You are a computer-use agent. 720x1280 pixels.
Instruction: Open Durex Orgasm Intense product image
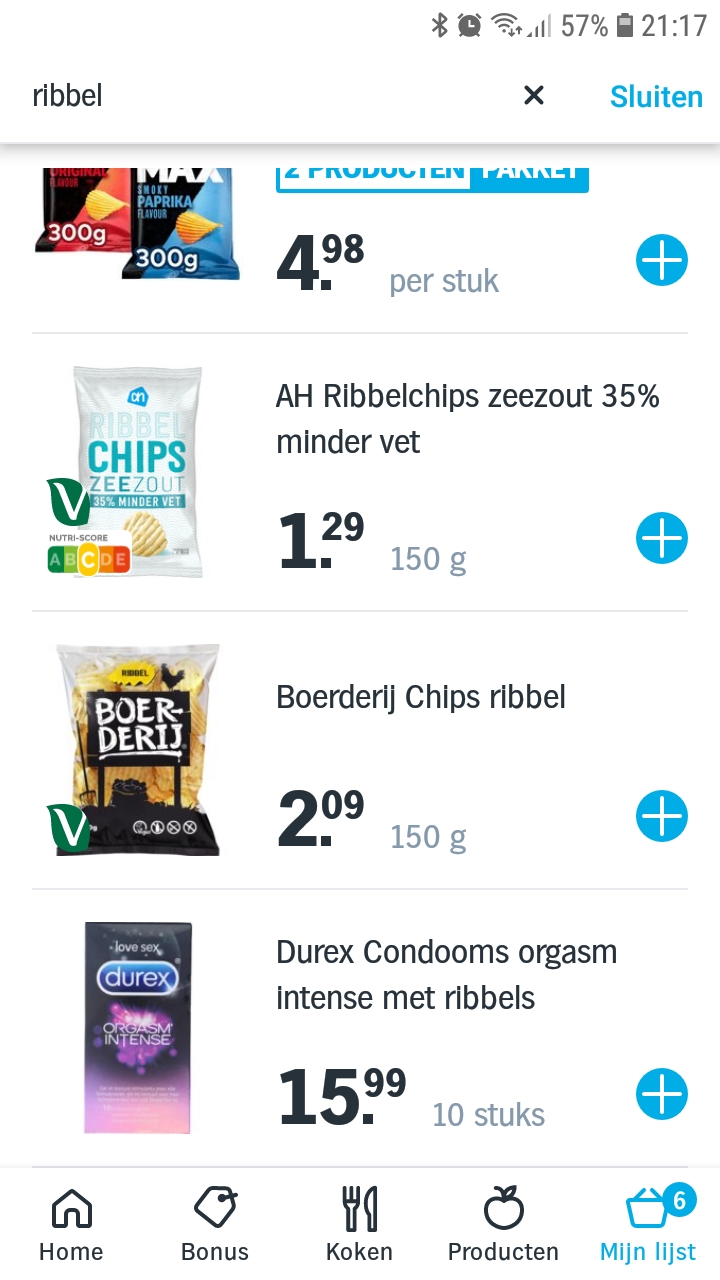coord(138,1027)
